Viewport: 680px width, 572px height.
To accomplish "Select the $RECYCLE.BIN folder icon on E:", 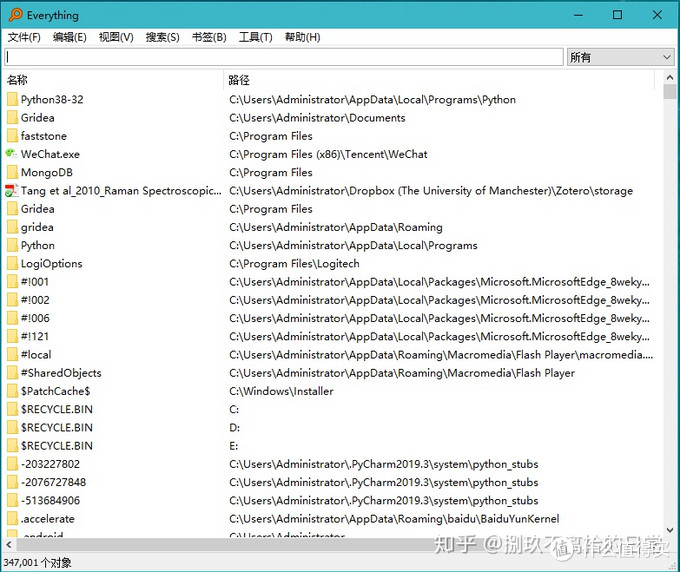I will 12,445.
